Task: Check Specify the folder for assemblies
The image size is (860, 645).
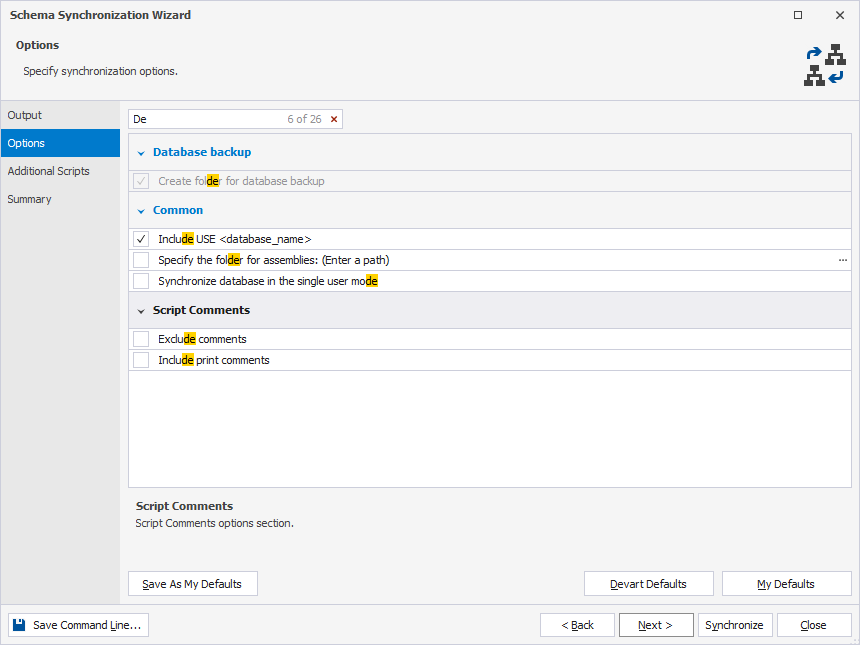Action: coord(140,260)
